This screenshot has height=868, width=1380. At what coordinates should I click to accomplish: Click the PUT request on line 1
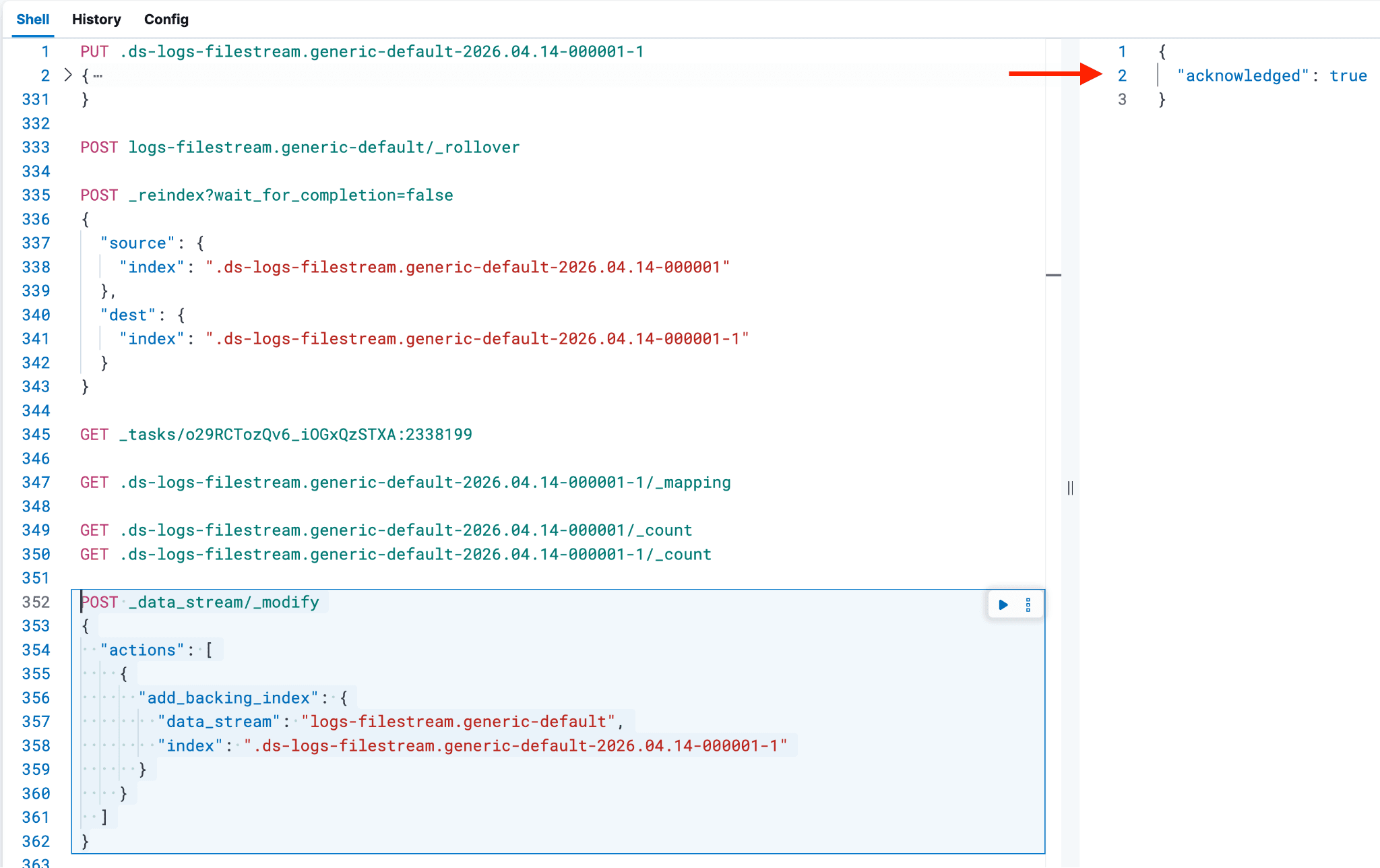361,52
